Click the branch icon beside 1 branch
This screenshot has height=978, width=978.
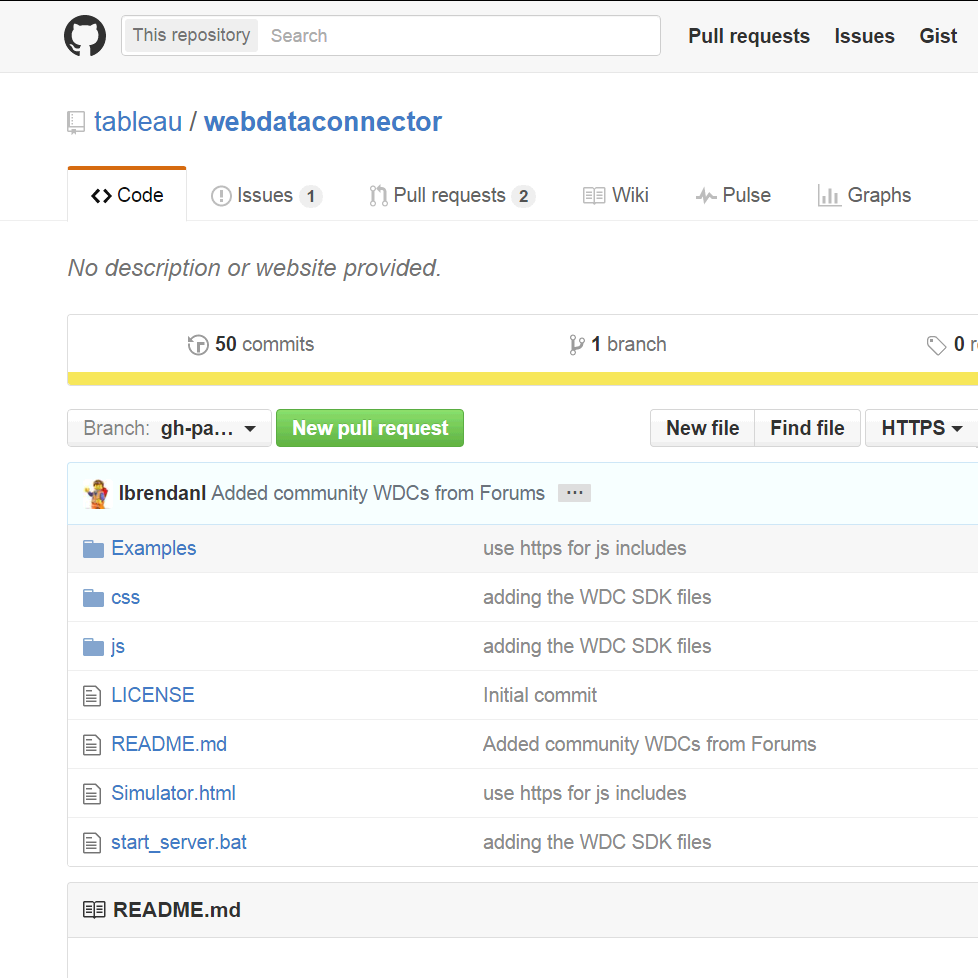click(577, 345)
